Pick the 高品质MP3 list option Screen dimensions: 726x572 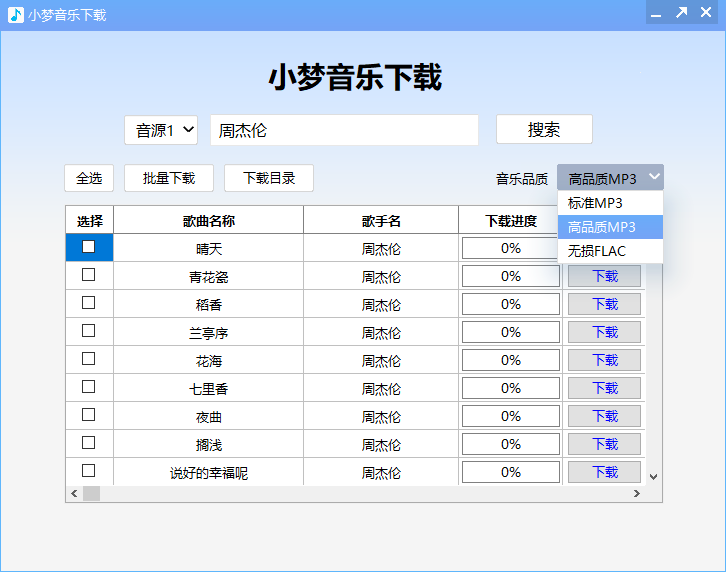602,227
